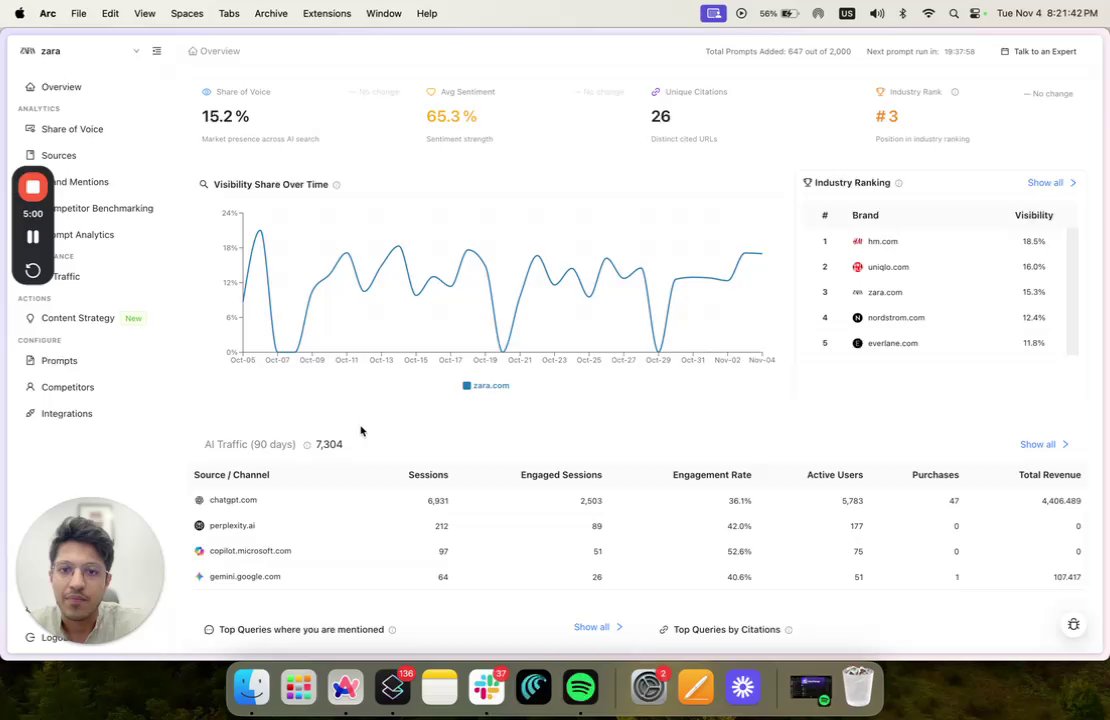Image resolution: width=1110 pixels, height=720 pixels.
Task: Toggle the zara.com legend series on chart
Action: [x=486, y=386]
